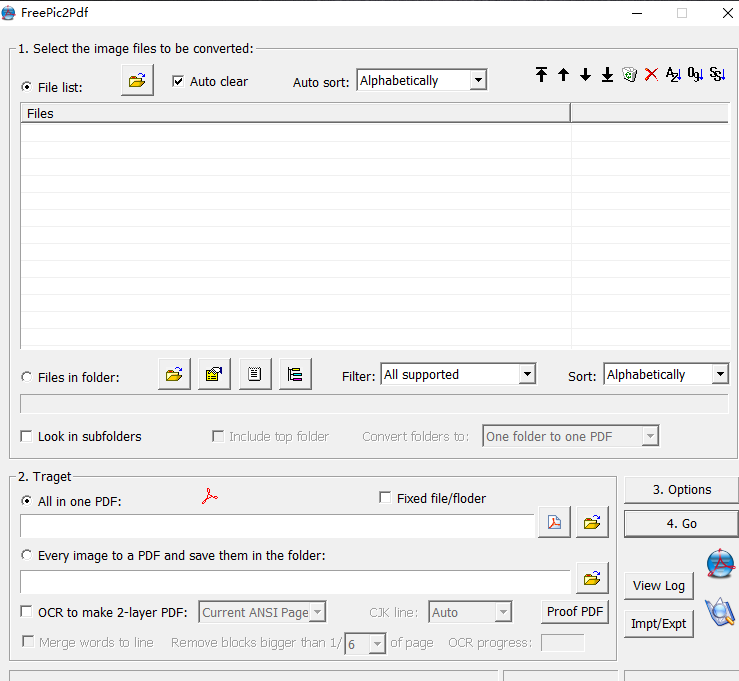
Task: Move selected file down one position
Action: (x=585, y=74)
